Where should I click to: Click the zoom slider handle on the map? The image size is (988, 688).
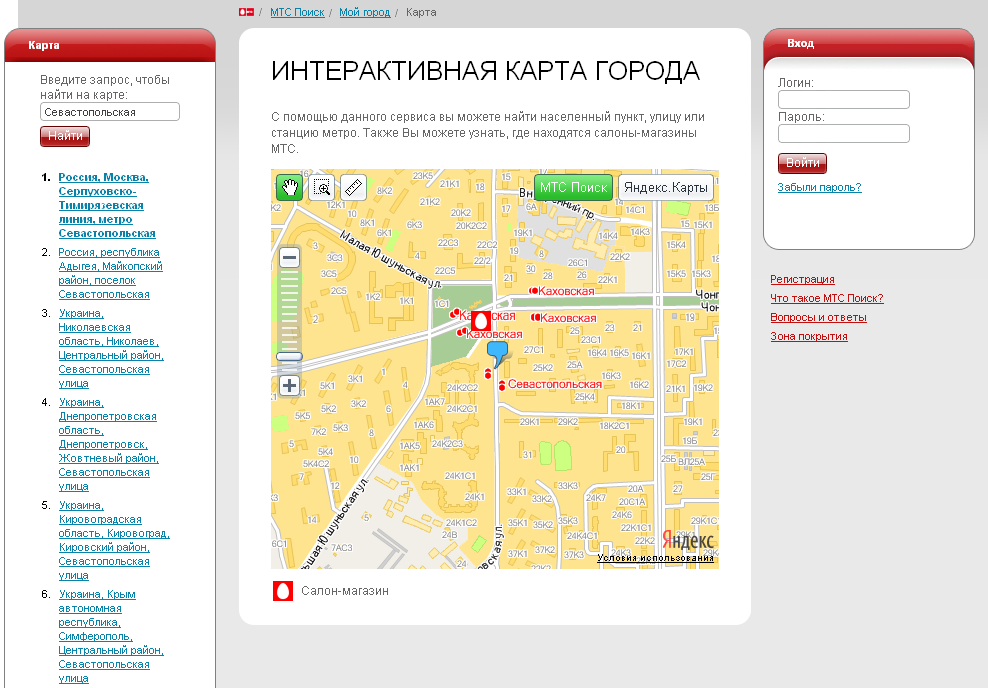[289, 357]
